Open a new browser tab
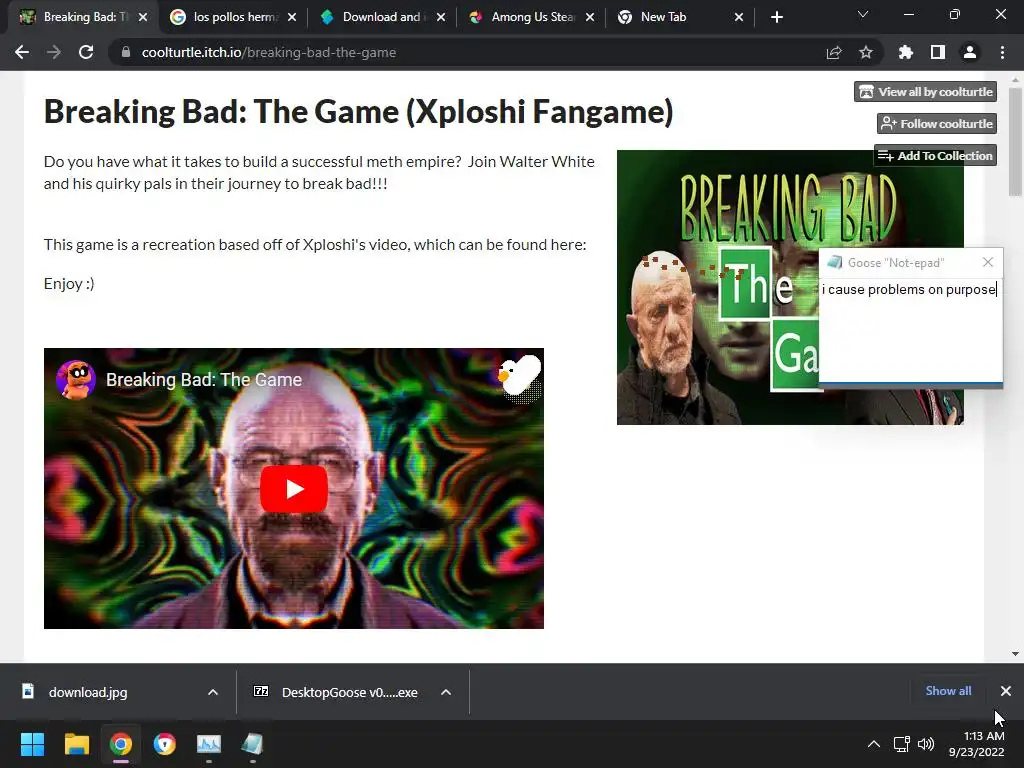1024x768 pixels. pyautogui.click(x=776, y=17)
